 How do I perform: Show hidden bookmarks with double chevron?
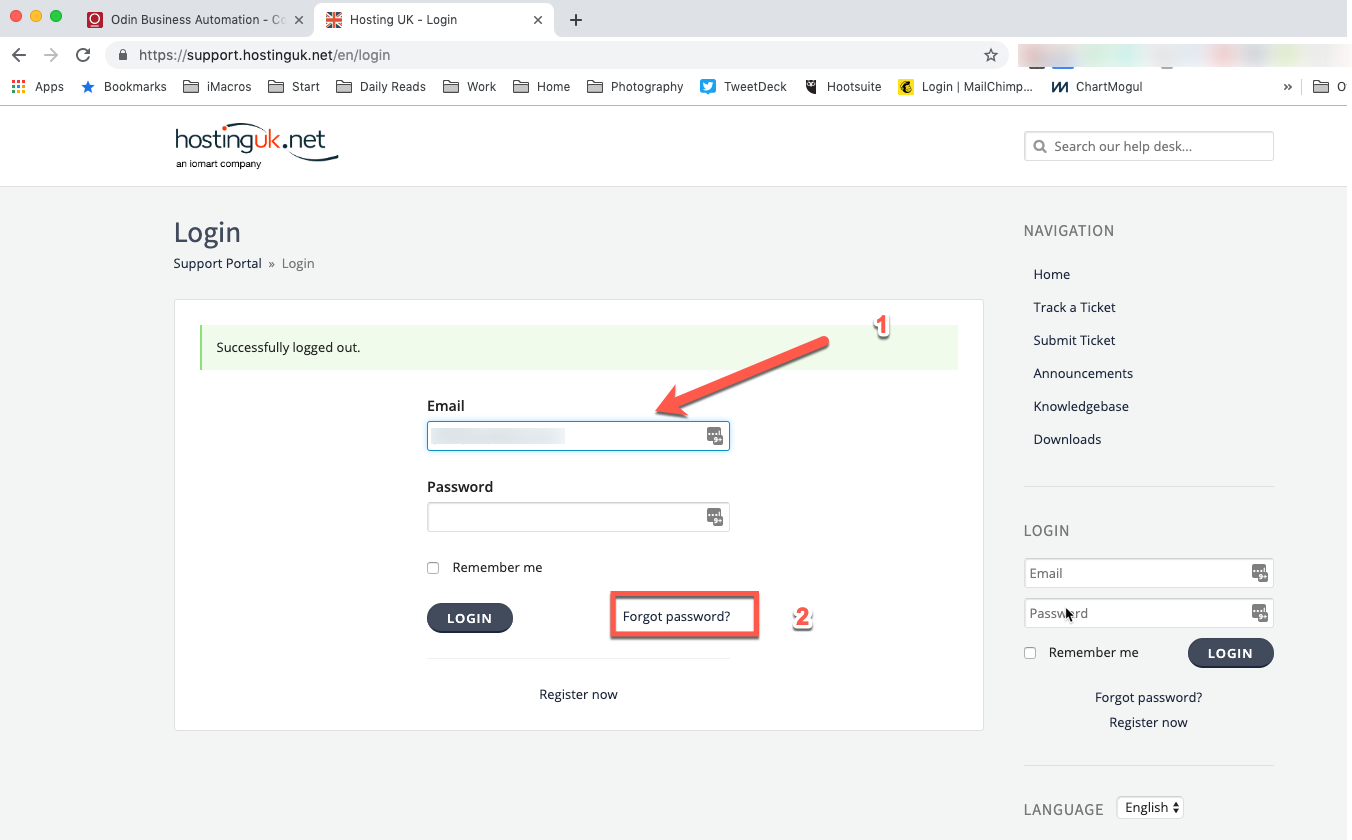1287,87
